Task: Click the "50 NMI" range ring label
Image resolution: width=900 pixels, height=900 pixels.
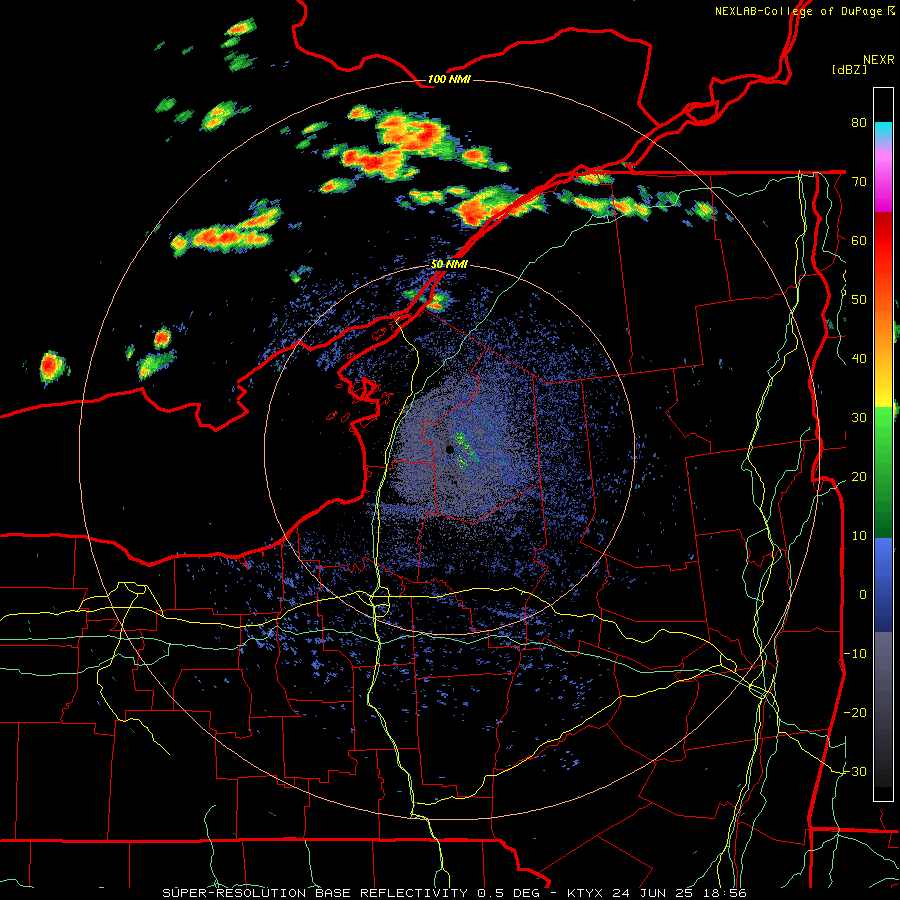Action: coord(449,265)
